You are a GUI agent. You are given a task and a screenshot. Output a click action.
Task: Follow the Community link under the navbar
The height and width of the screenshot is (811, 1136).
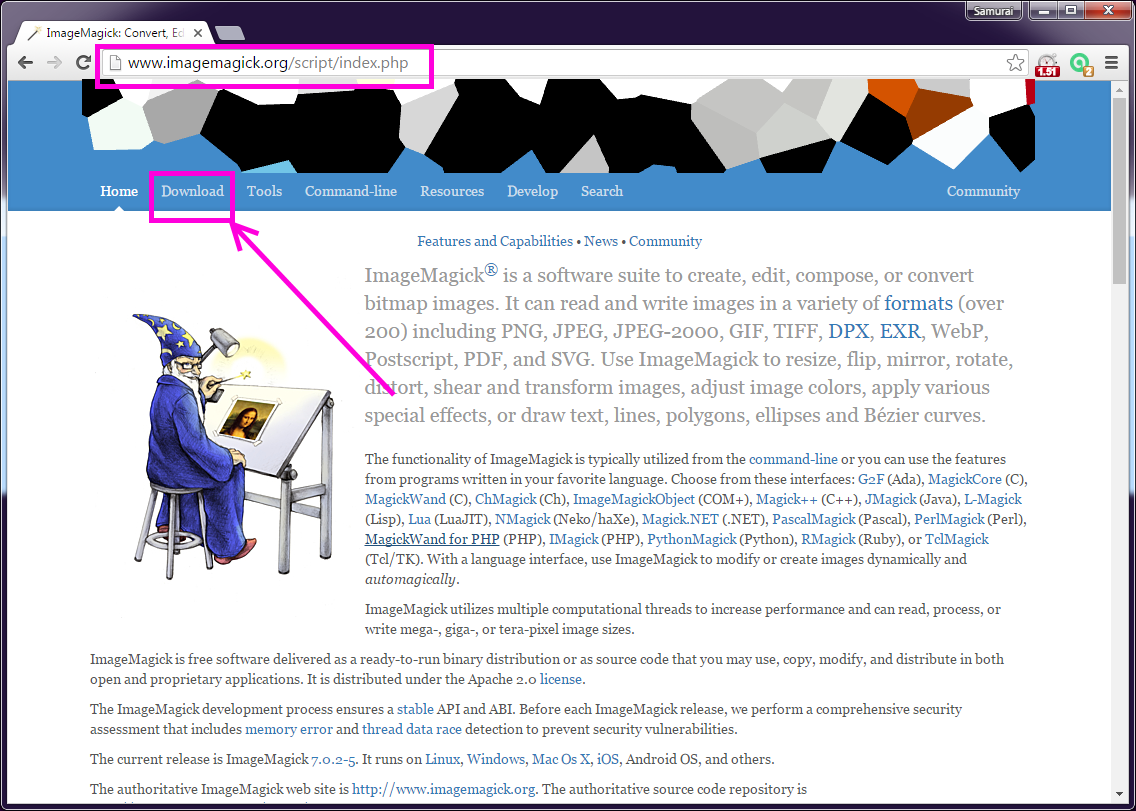pyautogui.click(x=665, y=241)
